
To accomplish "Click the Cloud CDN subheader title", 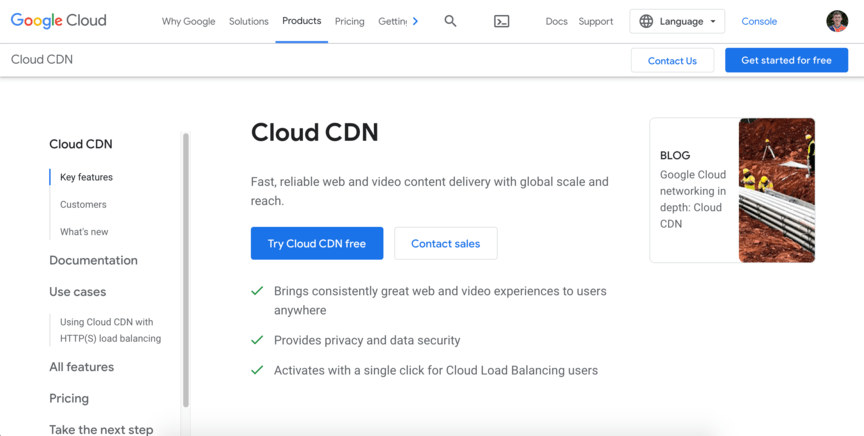I will pyautogui.click(x=42, y=60).
